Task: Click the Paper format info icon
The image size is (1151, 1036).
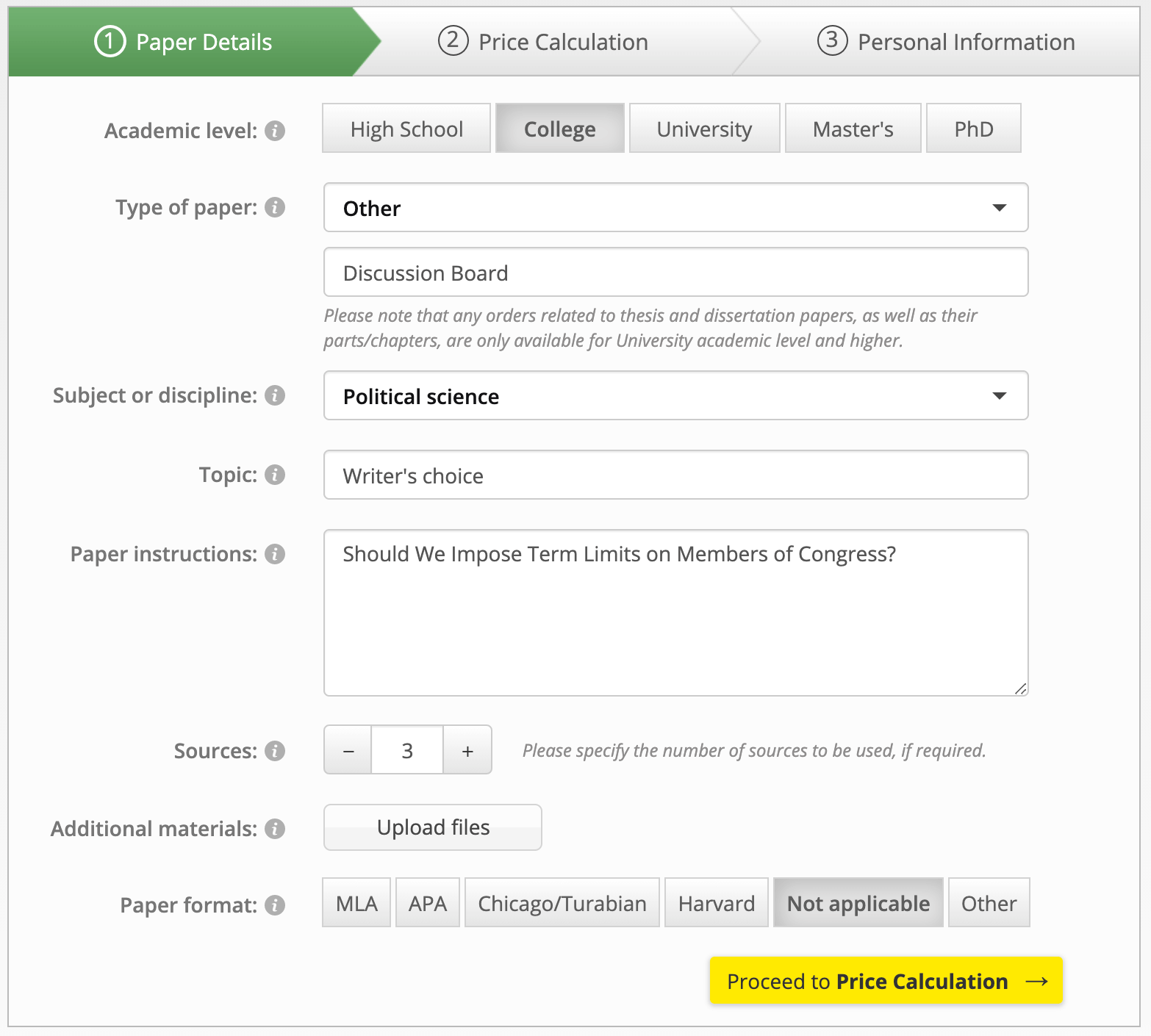Action: click(275, 905)
